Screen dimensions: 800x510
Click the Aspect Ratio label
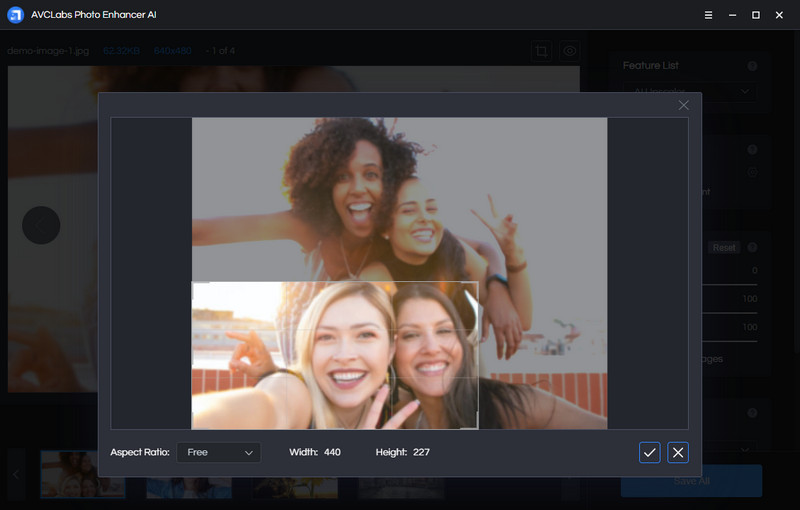tap(140, 452)
